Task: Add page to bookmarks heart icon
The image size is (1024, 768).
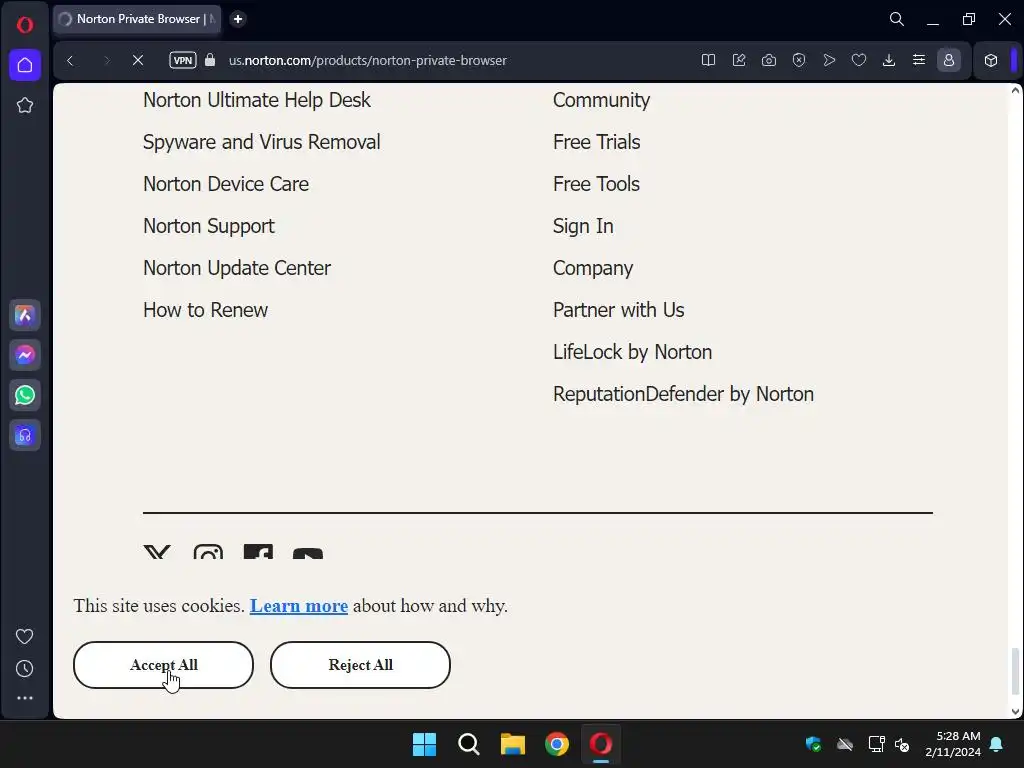Action: tap(859, 60)
